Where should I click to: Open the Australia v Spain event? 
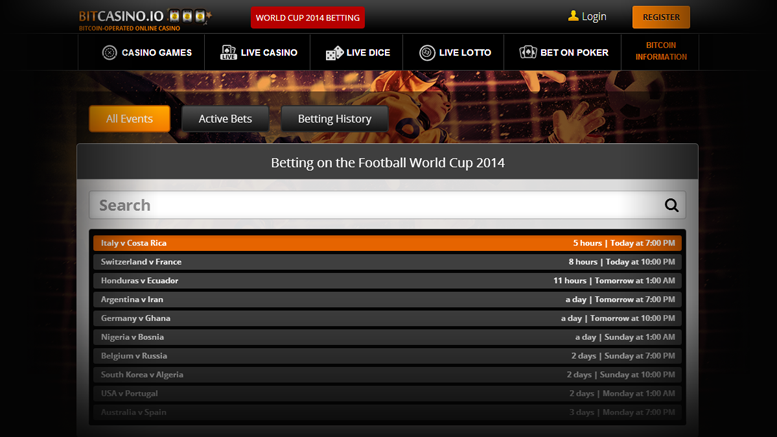[388, 412]
